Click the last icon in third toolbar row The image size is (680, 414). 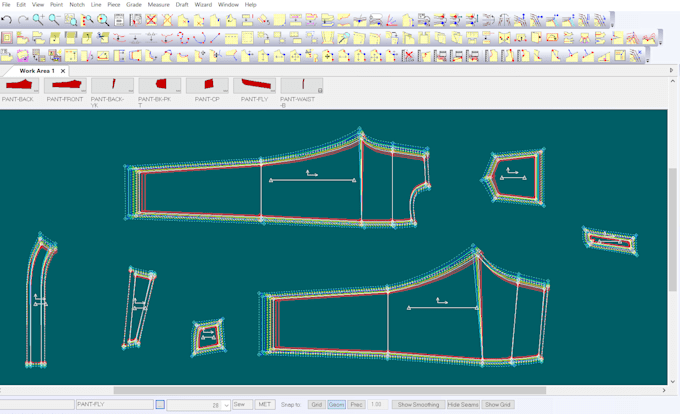coord(636,55)
